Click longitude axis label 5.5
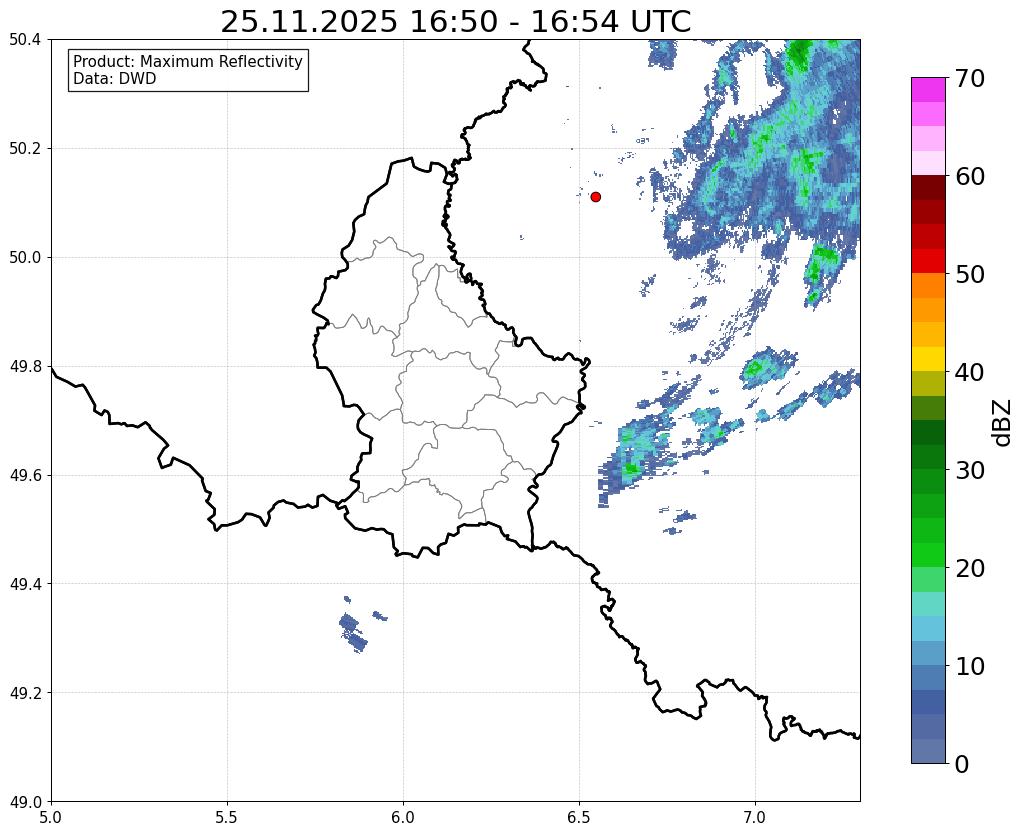Screen dimensions: 1023x834 [x=227, y=817]
